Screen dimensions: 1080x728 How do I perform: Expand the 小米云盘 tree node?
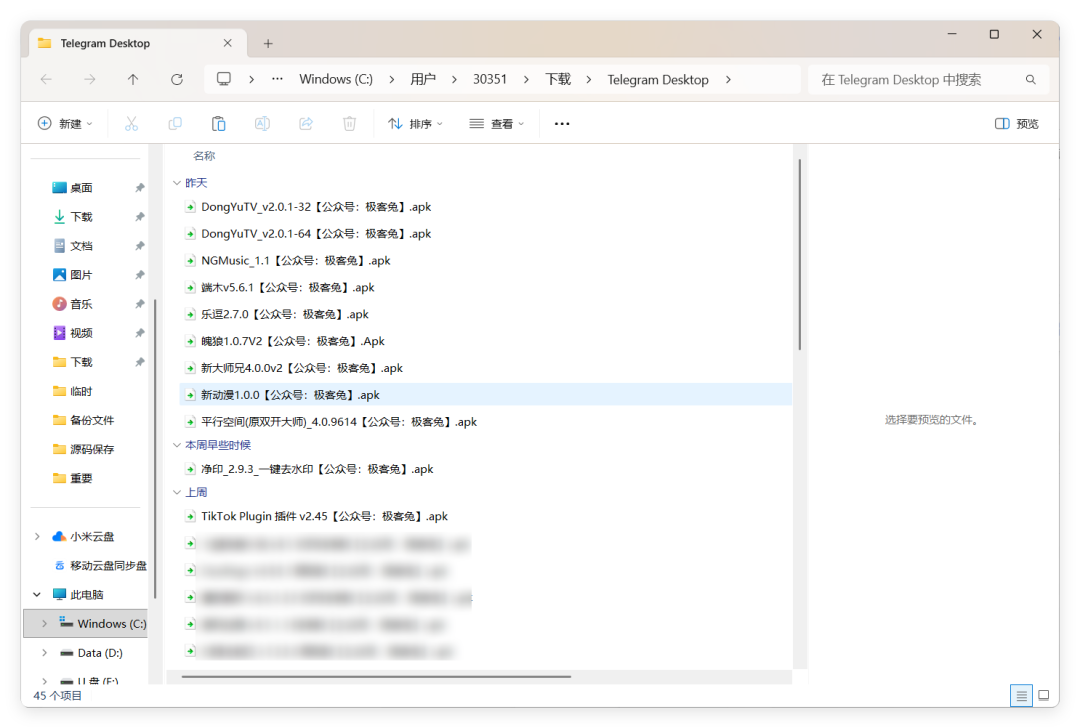(37, 537)
